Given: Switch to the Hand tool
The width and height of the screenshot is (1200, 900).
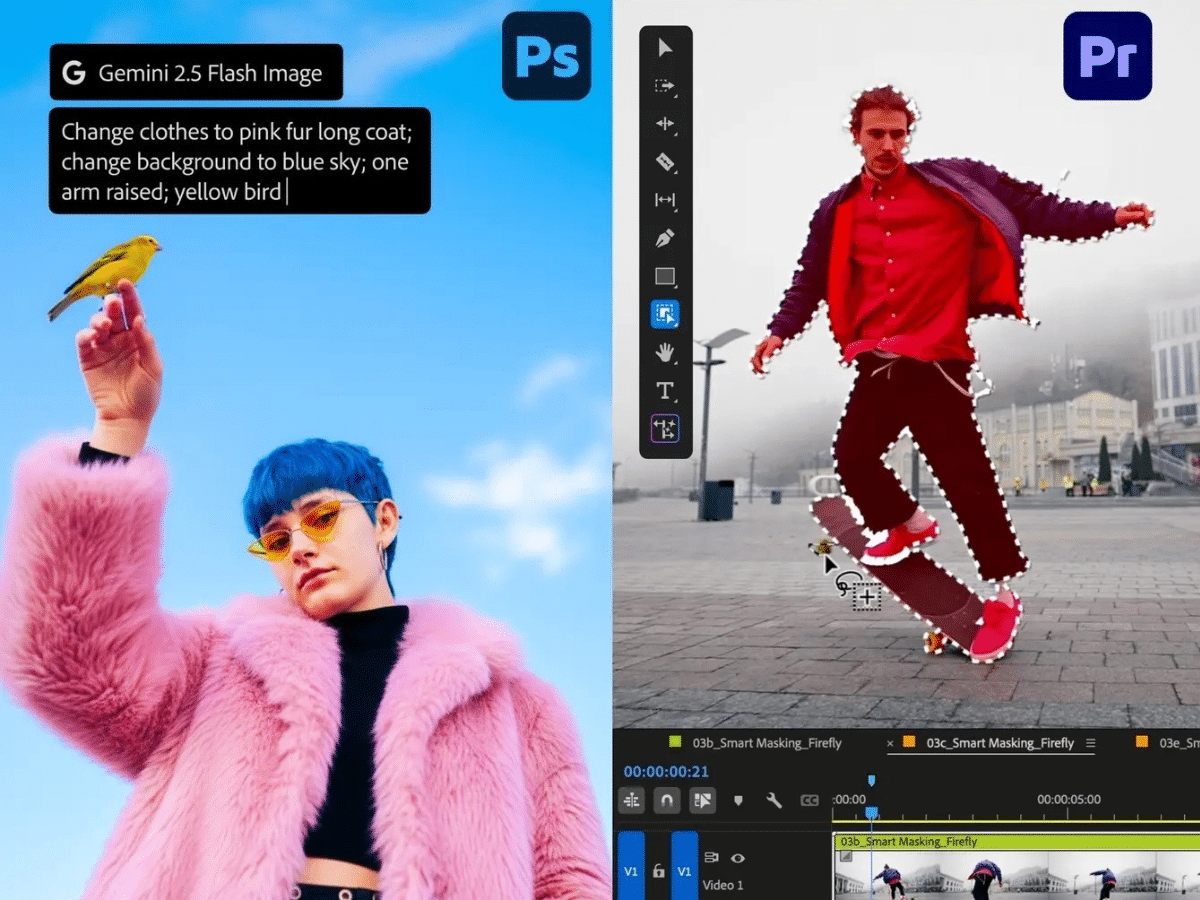Looking at the screenshot, I should [x=665, y=352].
